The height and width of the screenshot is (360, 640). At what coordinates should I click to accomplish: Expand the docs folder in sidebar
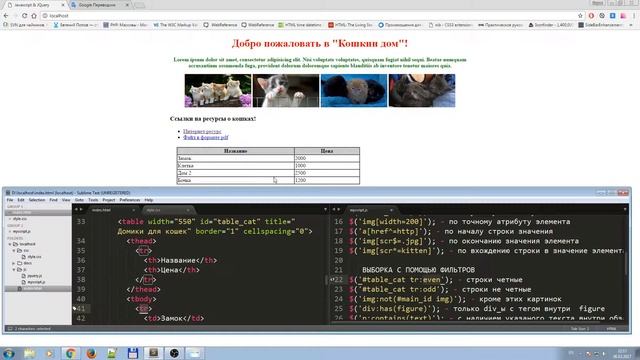tap(14, 263)
